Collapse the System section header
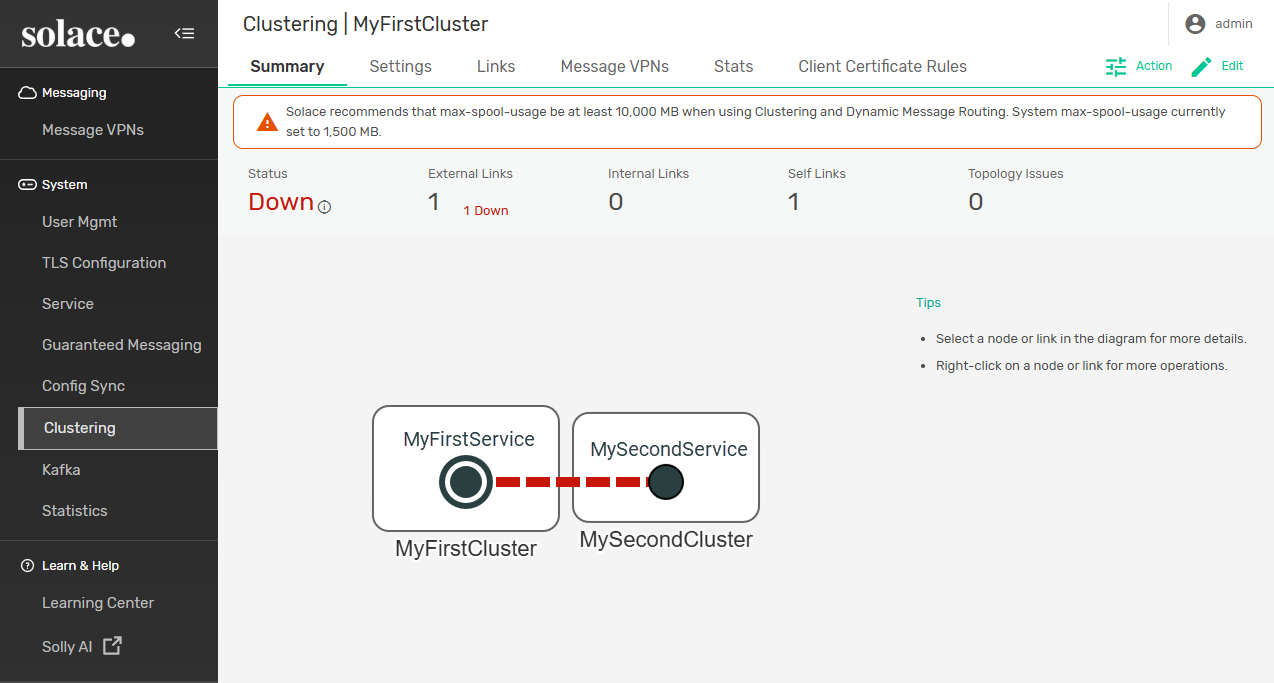1274x683 pixels. click(64, 185)
